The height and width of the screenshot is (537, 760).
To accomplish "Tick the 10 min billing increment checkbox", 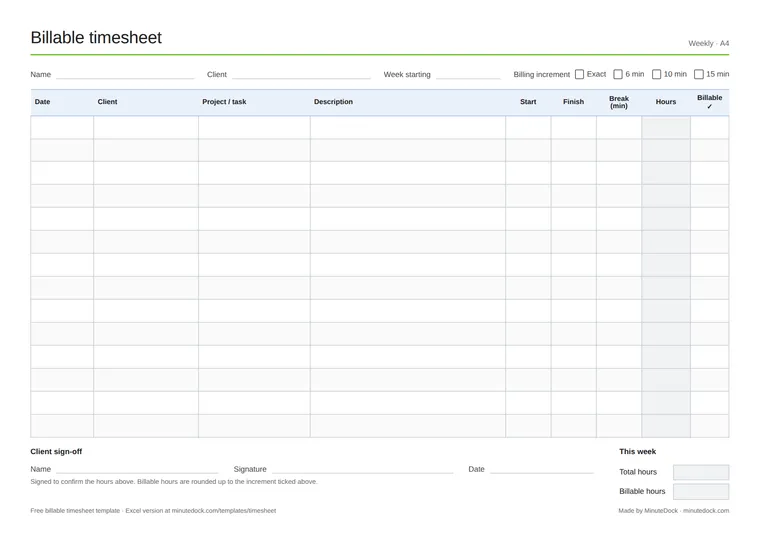I will coord(656,74).
